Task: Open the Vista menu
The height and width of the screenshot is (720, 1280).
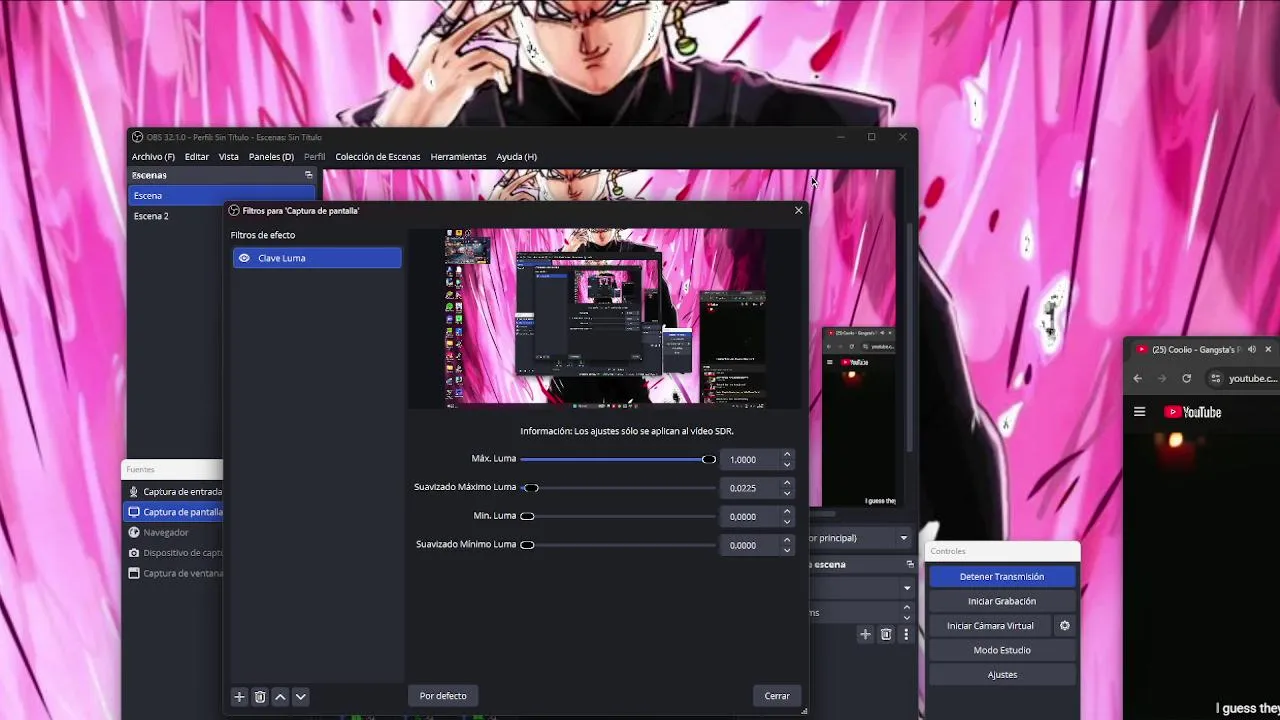Action: click(229, 157)
